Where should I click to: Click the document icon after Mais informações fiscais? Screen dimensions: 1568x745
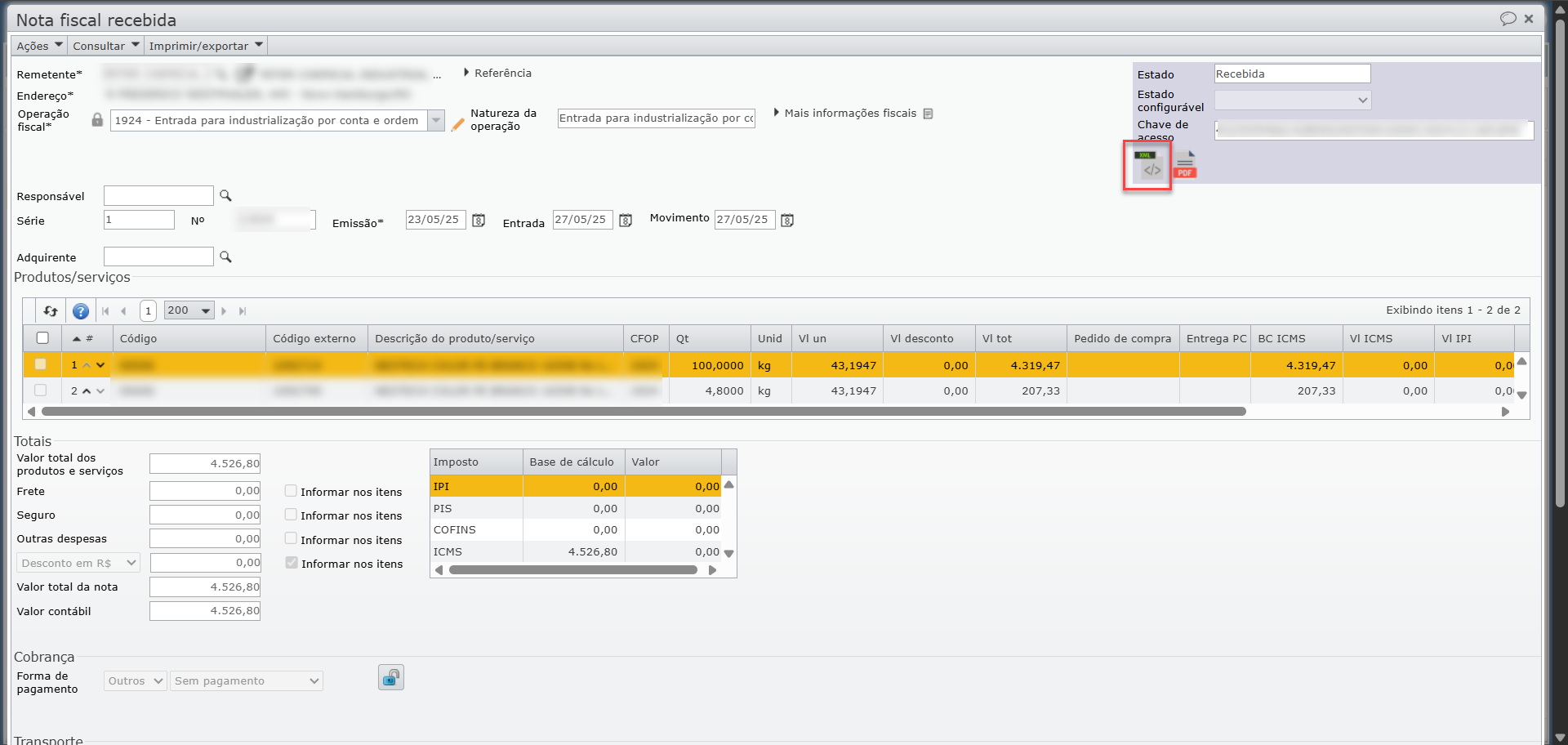pos(928,114)
